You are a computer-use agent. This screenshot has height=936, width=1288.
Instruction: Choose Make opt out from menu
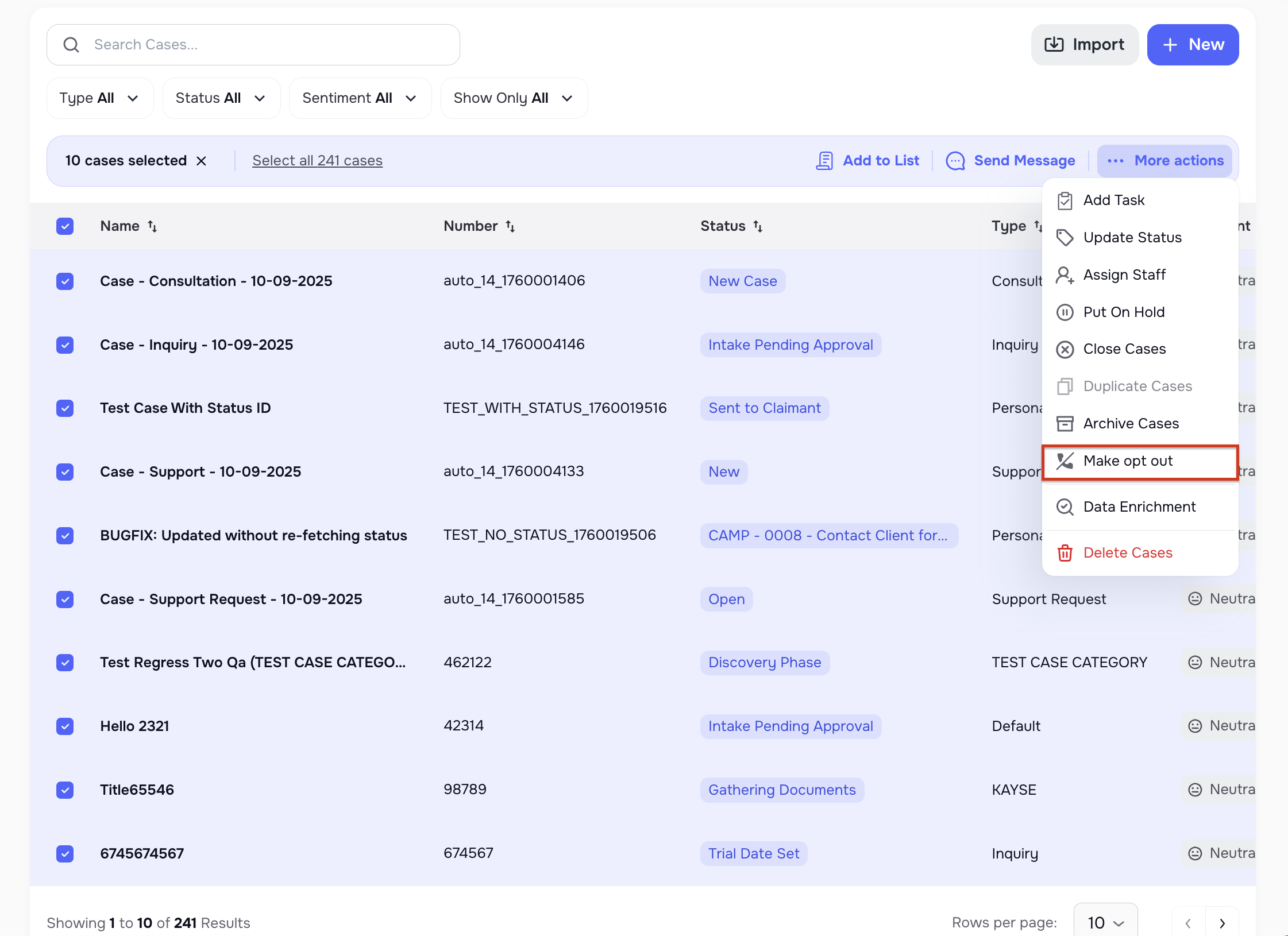(1128, 461)
